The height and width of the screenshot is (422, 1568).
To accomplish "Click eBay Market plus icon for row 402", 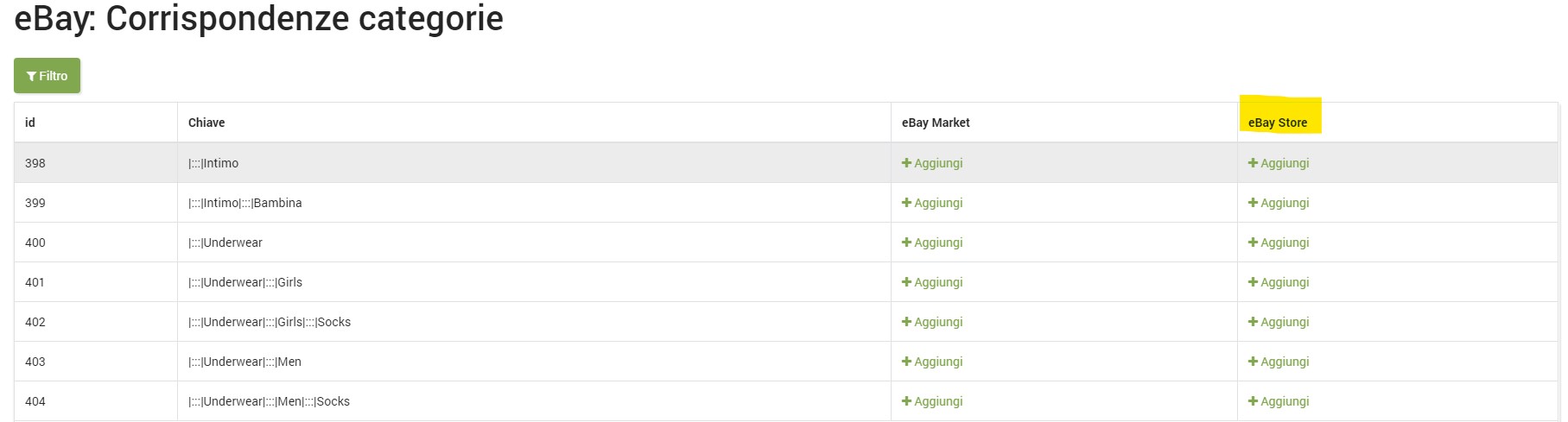I will click(906, 322).
